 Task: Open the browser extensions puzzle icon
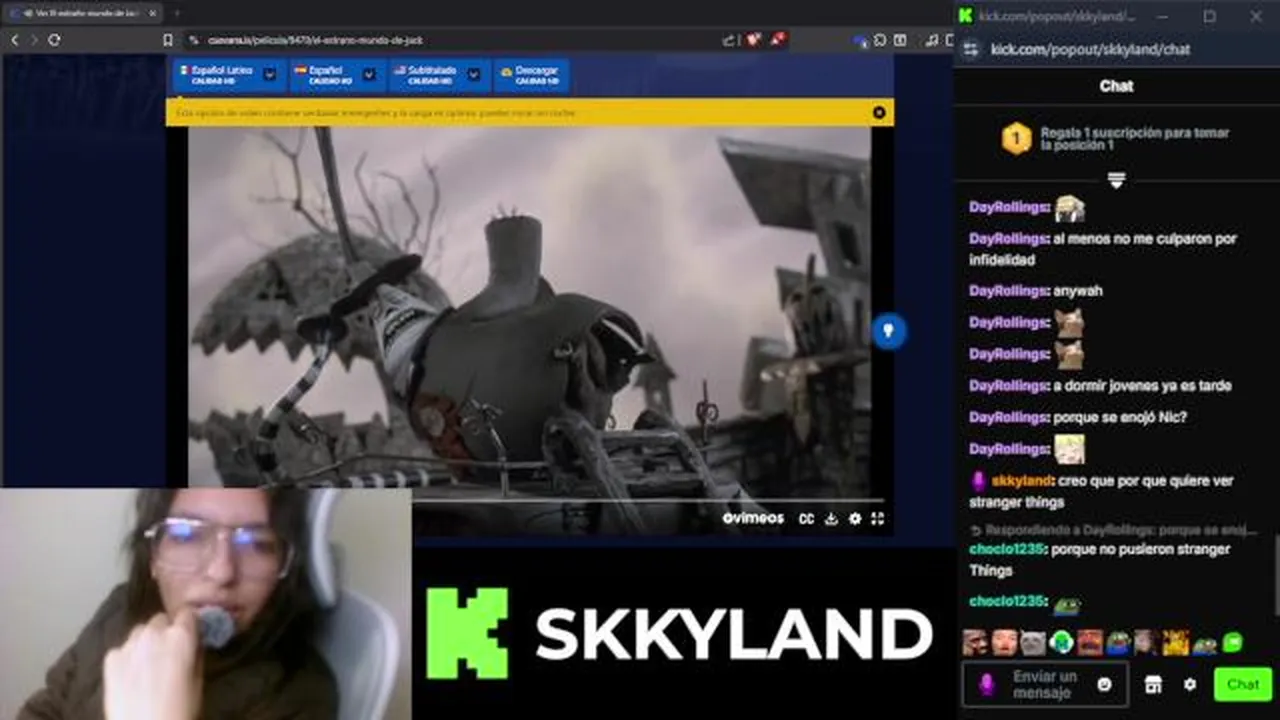880,40
